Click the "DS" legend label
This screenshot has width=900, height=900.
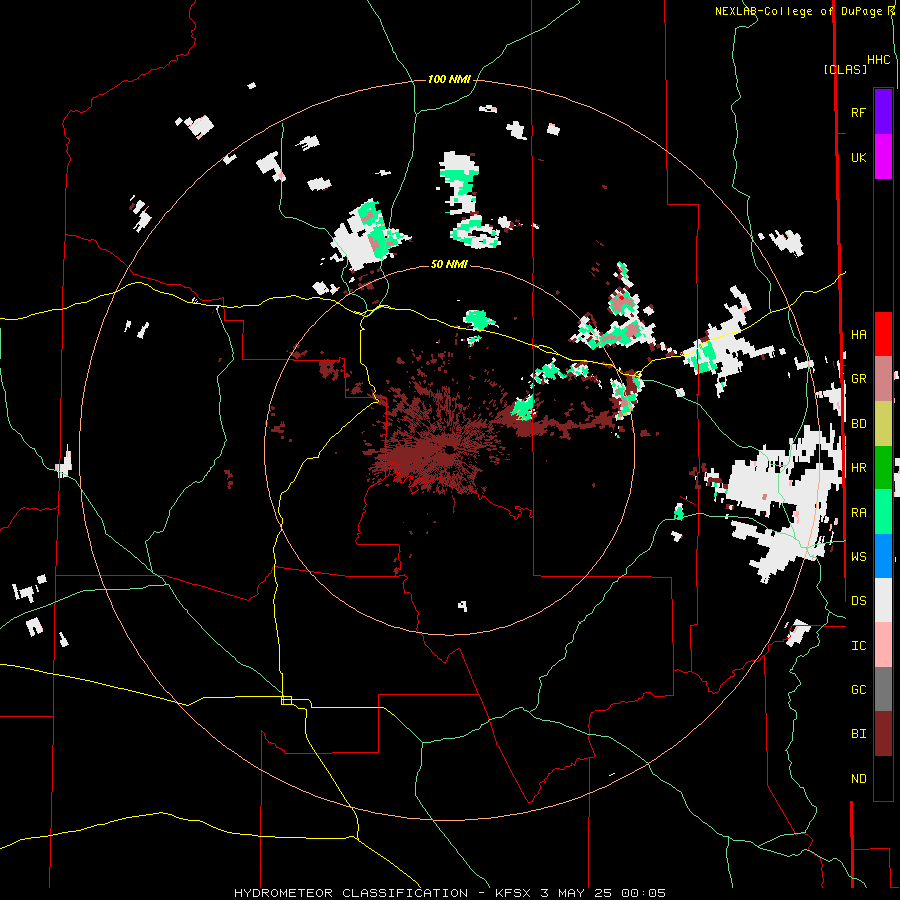click(858, 600)
